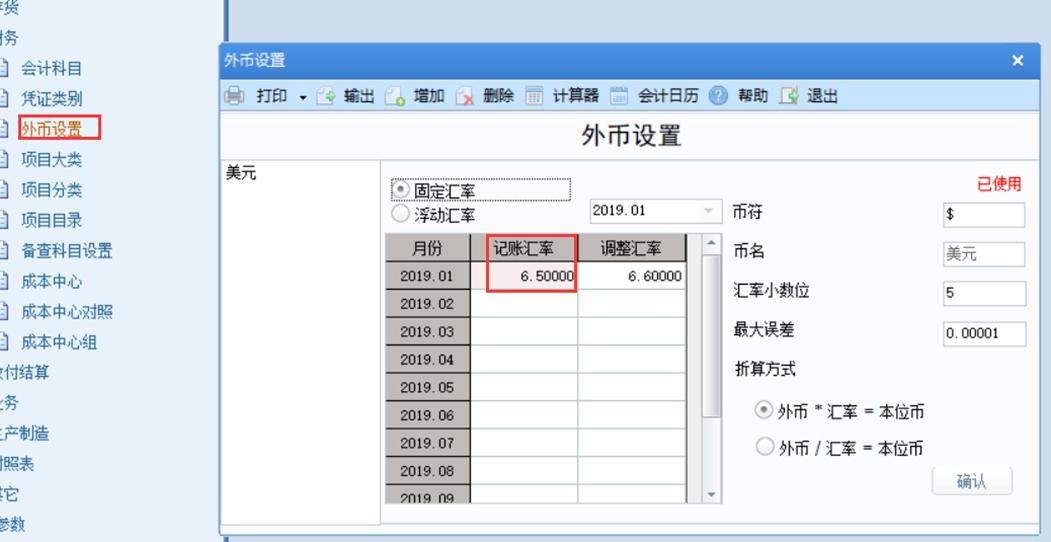Open the 计算器 calculator icon

point(534,96)
